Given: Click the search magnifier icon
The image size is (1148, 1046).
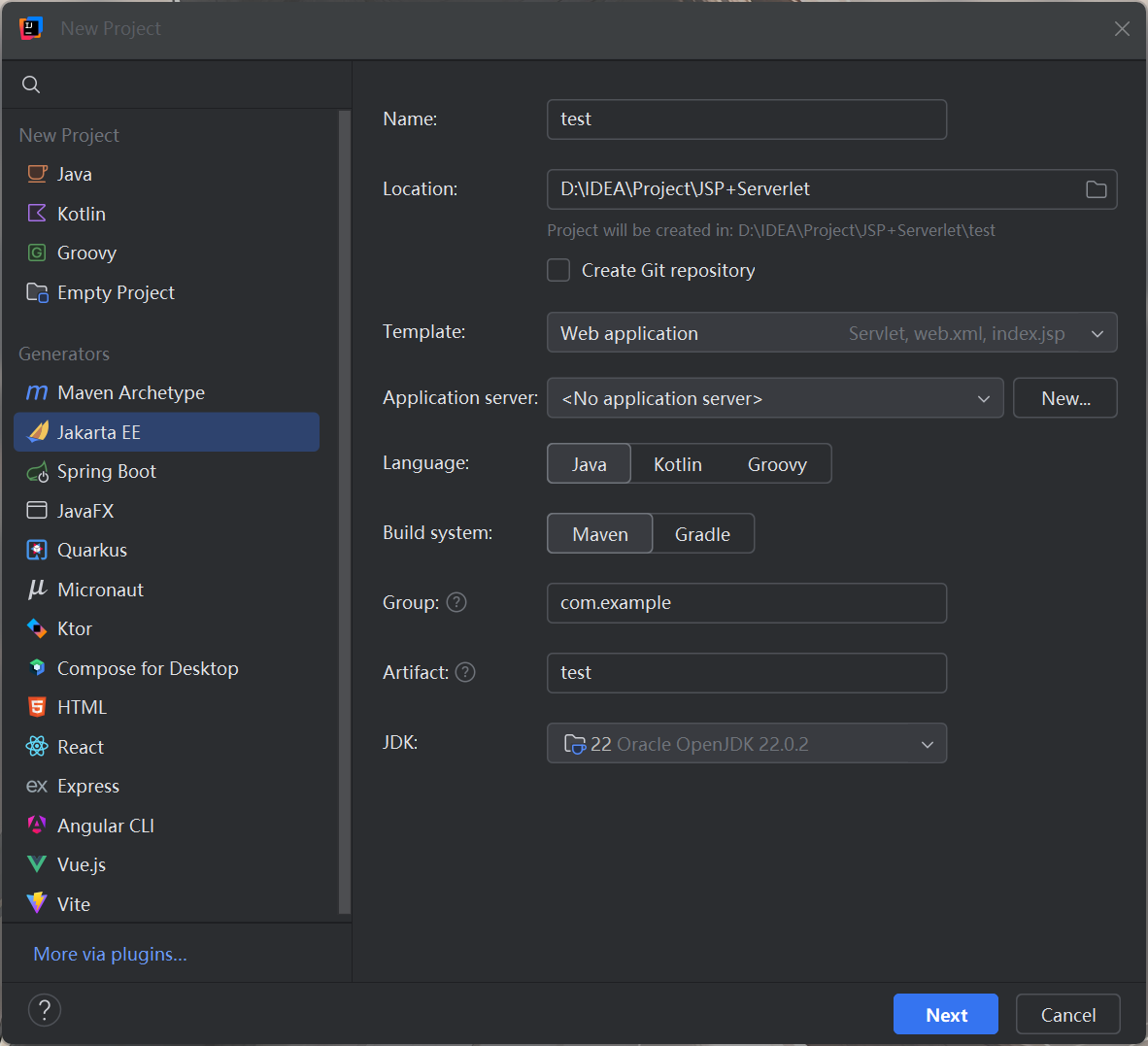Looking at the screenshot, I should 31,84.
